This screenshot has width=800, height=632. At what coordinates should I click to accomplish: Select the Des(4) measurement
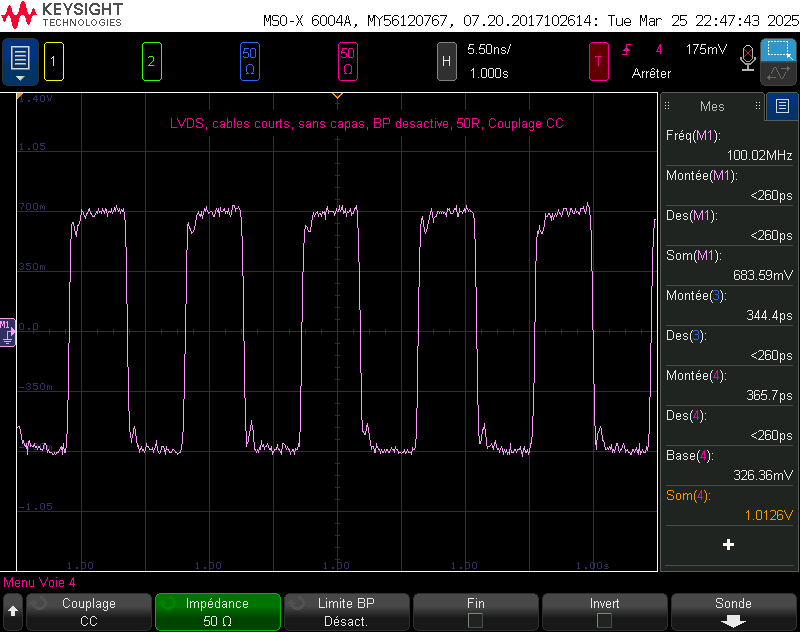point(729,425)
